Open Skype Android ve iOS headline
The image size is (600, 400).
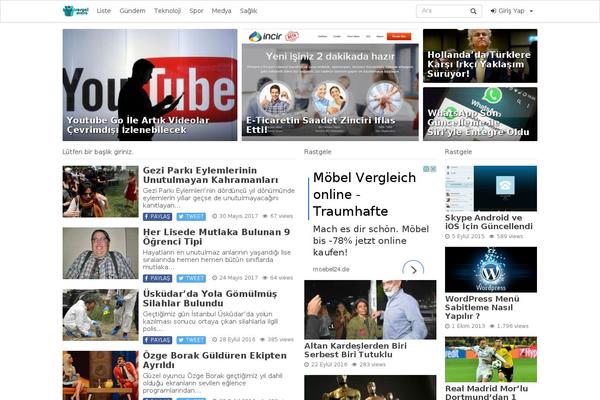point(489,222)
